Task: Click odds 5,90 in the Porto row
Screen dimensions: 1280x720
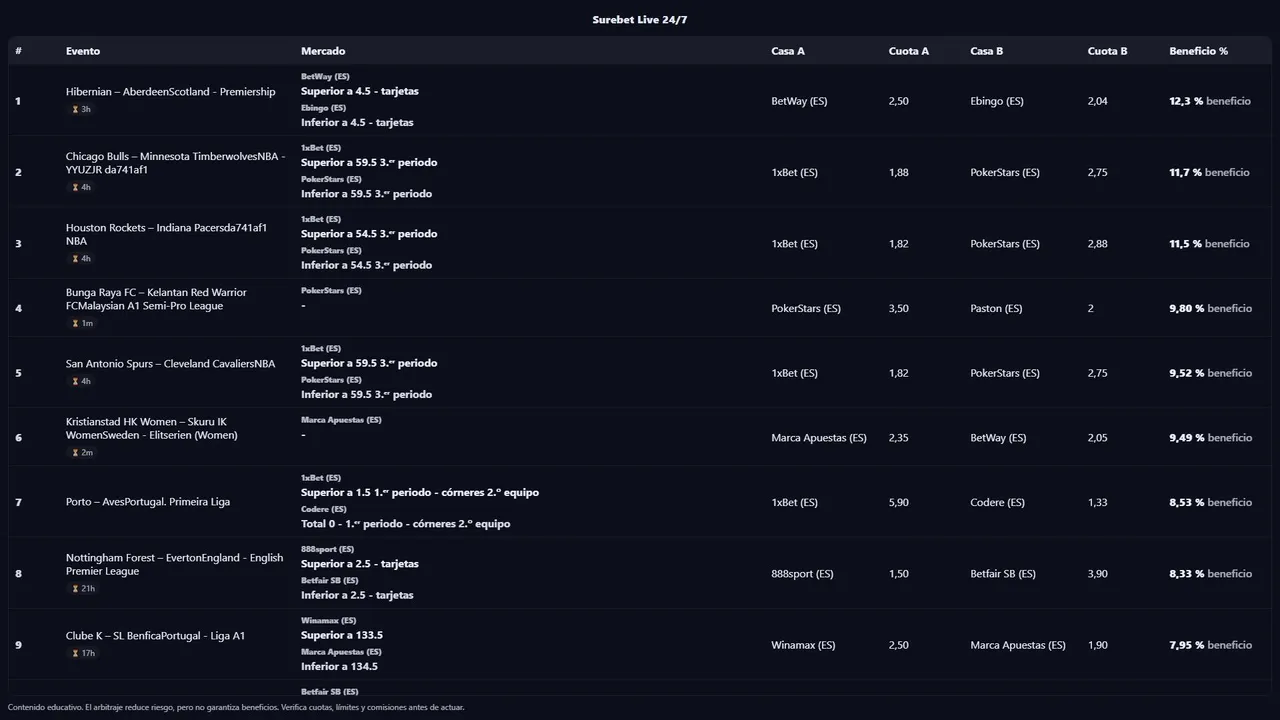Action: coord(898,502)
